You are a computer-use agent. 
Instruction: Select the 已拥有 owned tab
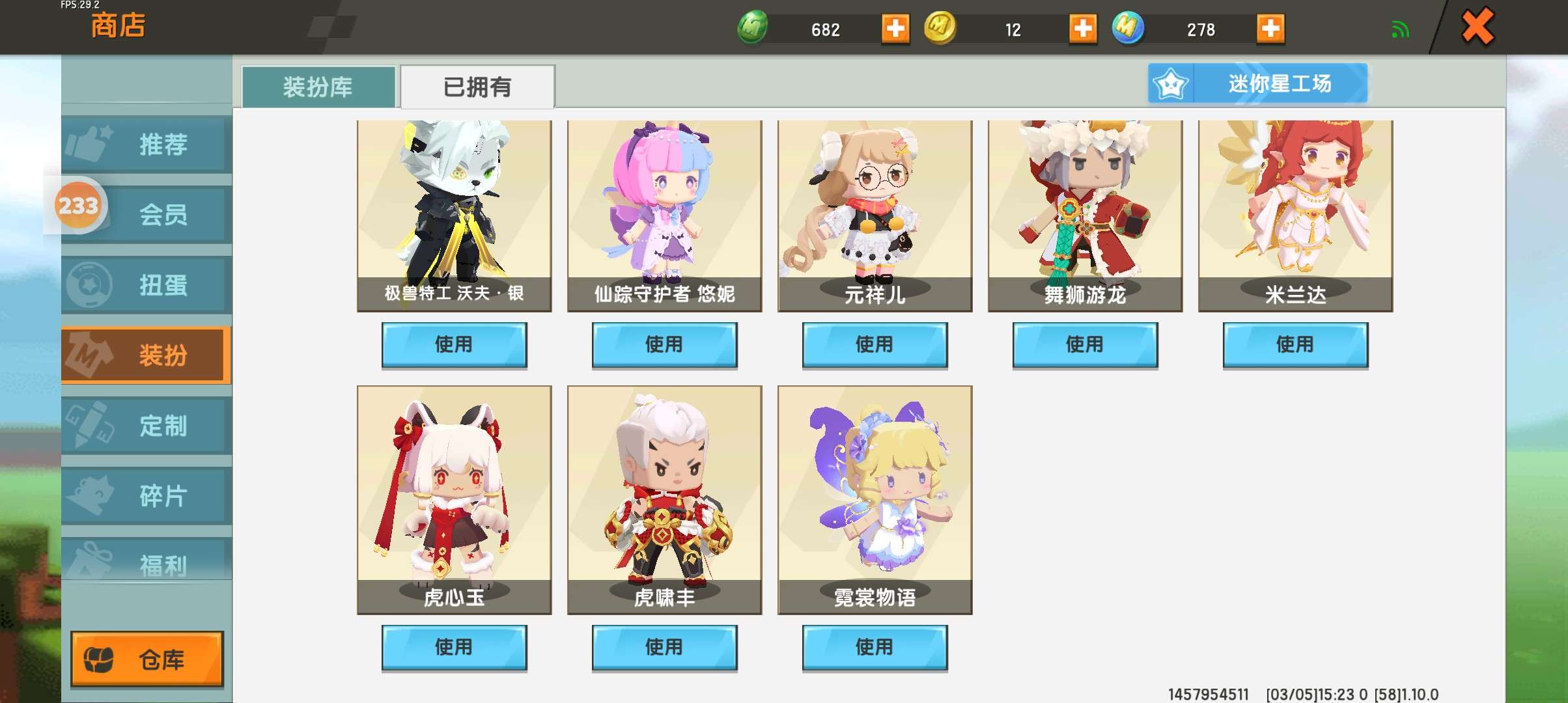click(477, 87)
